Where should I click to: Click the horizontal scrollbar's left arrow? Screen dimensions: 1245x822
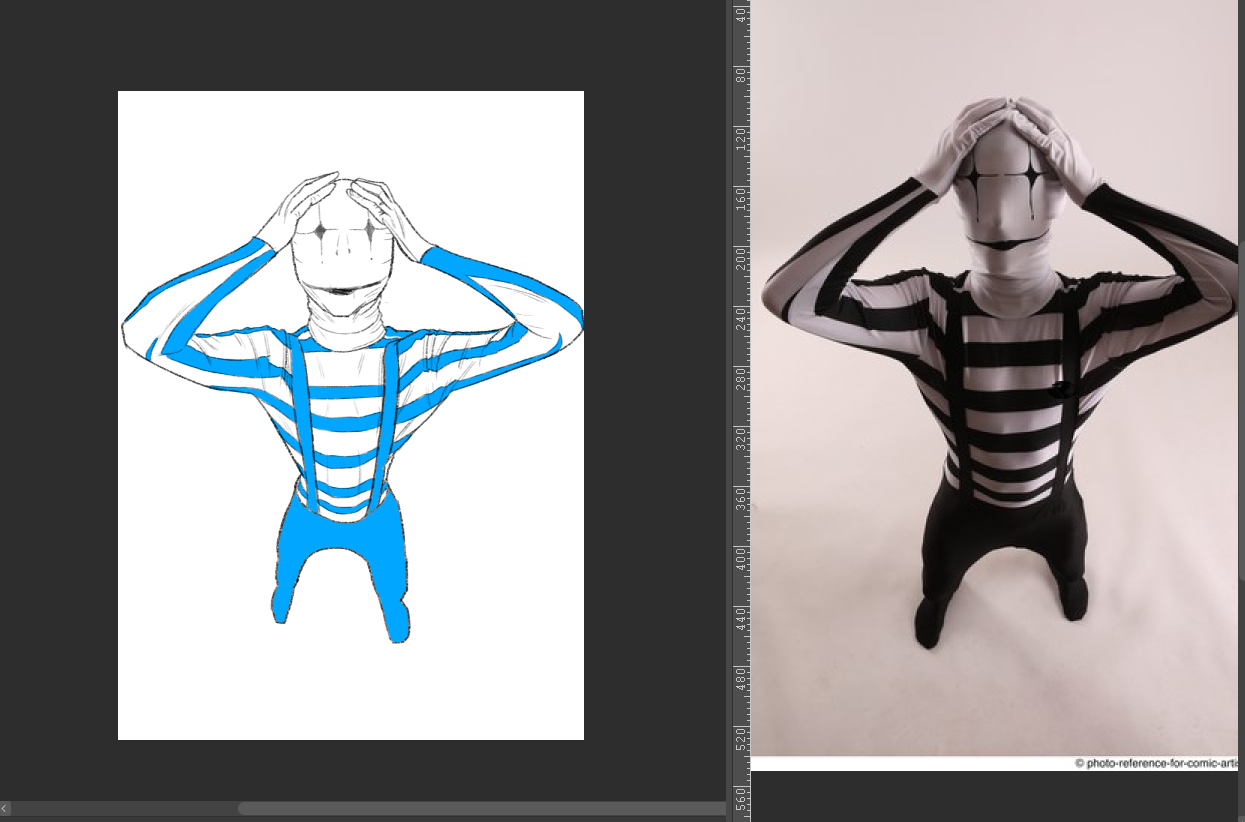click(x=5, y=808)
